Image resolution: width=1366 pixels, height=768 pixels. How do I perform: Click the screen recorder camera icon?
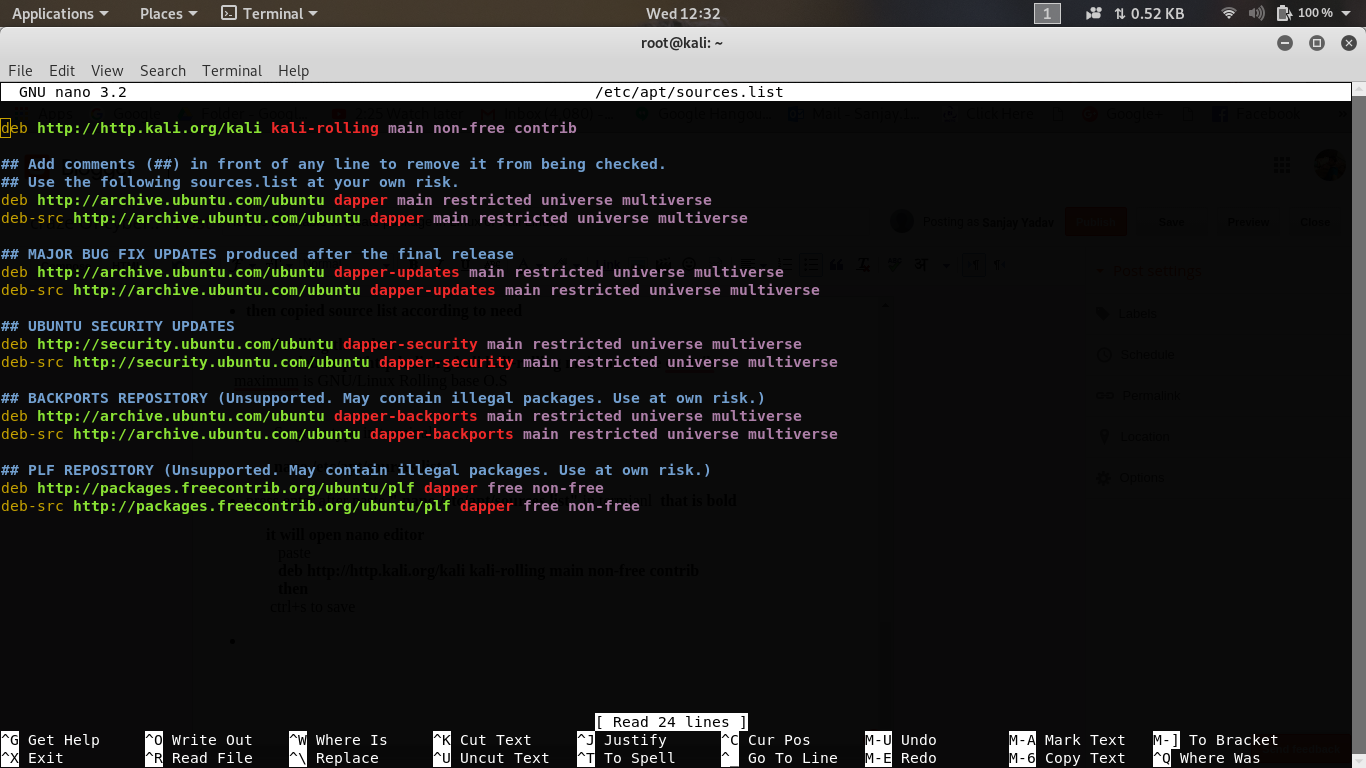pyautogui.click(x=1094, y=13)
